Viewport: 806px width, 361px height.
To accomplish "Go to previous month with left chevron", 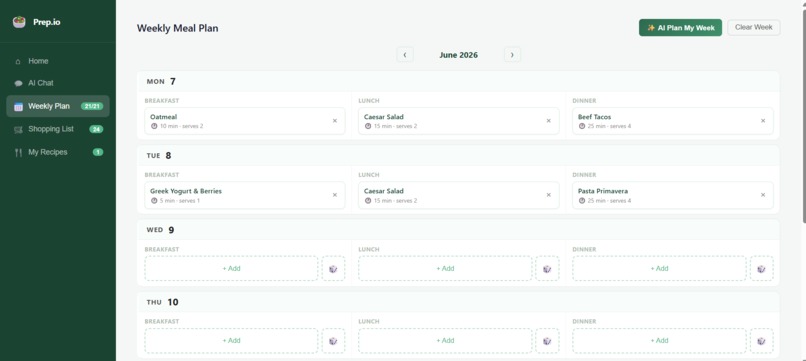I will pos(405,55).
